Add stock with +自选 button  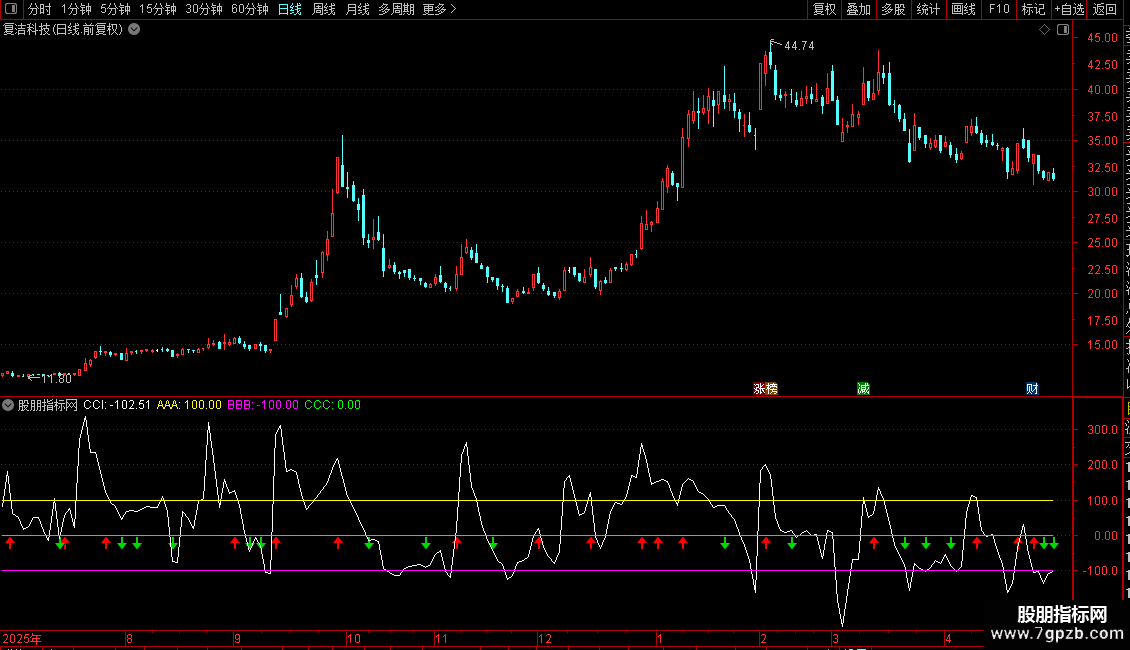(1069, 9)
